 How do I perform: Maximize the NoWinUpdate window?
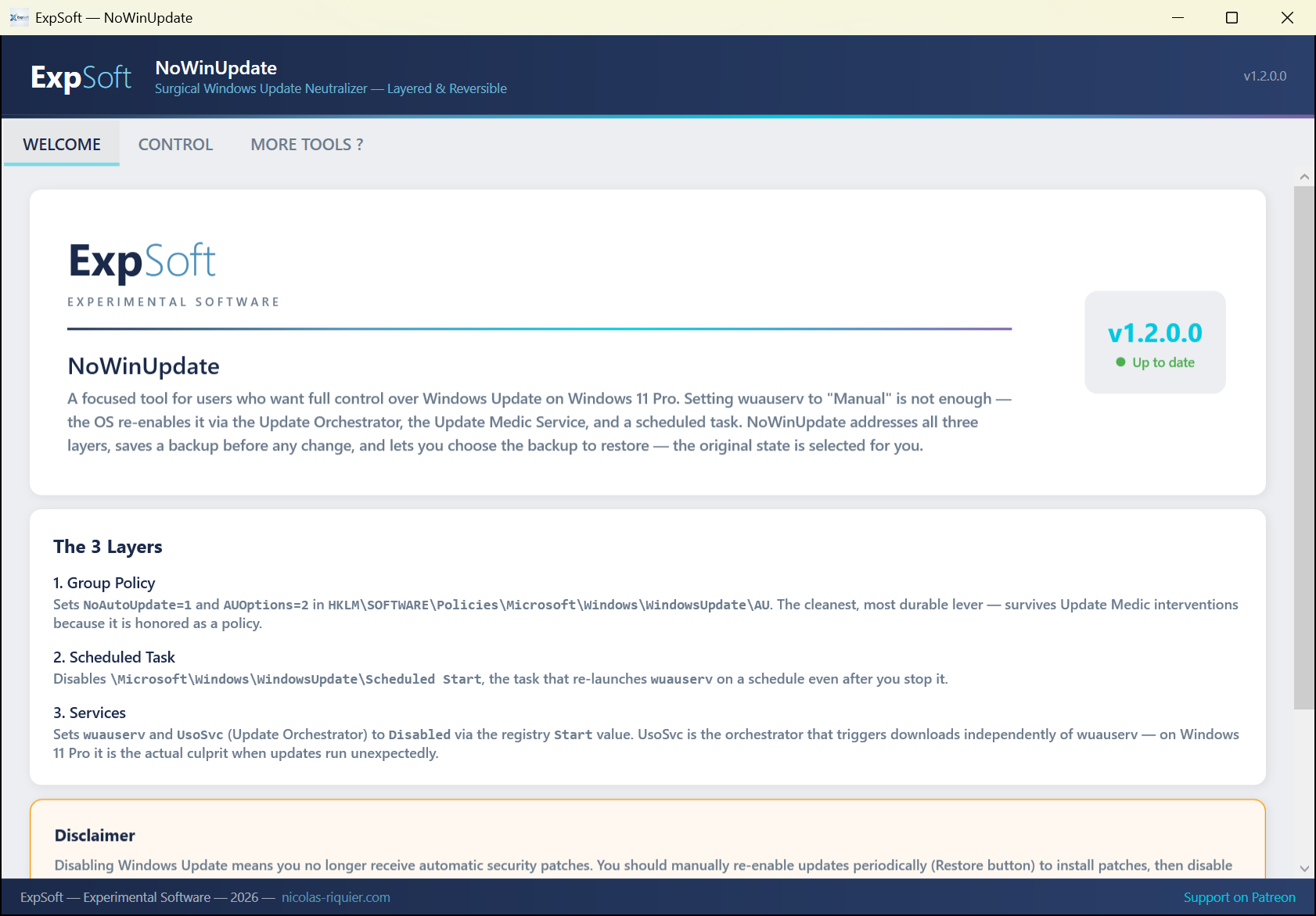coord(1232,17)
